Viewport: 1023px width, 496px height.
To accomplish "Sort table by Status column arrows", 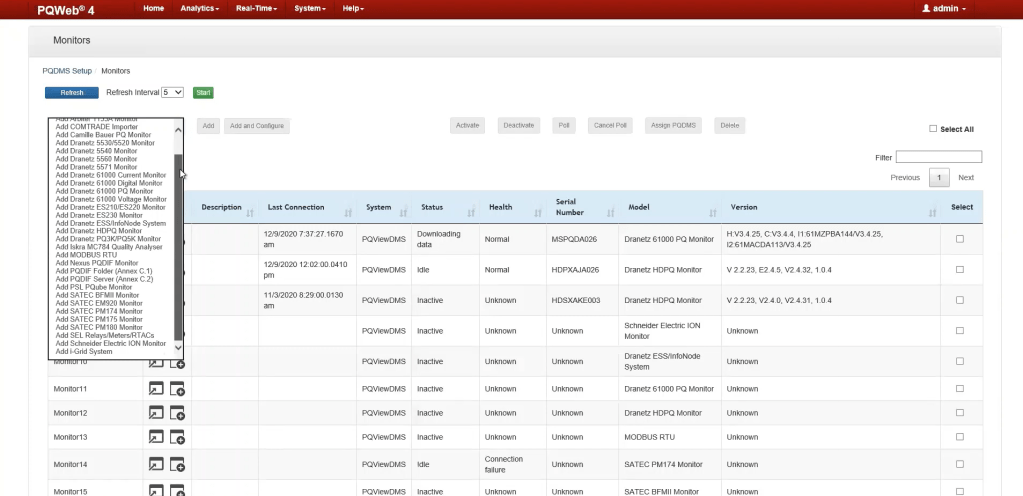I will 468,212.
